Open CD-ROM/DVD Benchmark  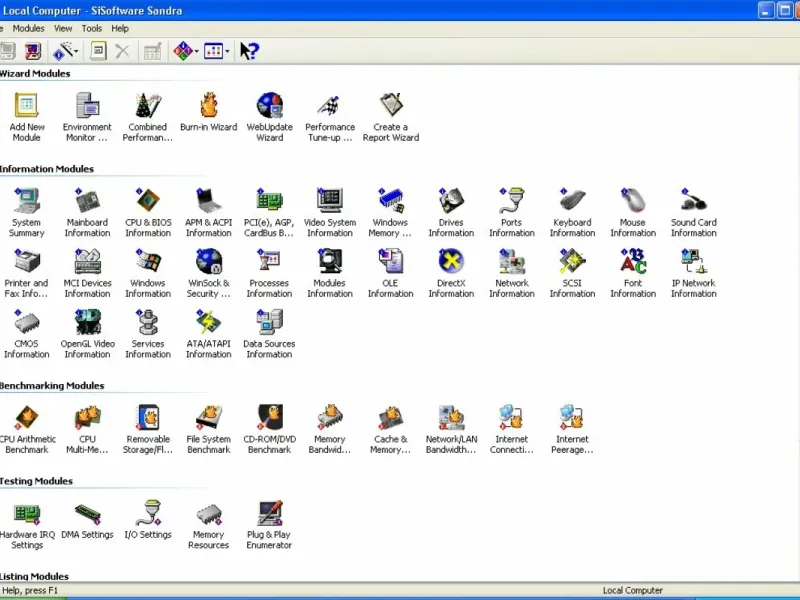(x=269, y=429)
